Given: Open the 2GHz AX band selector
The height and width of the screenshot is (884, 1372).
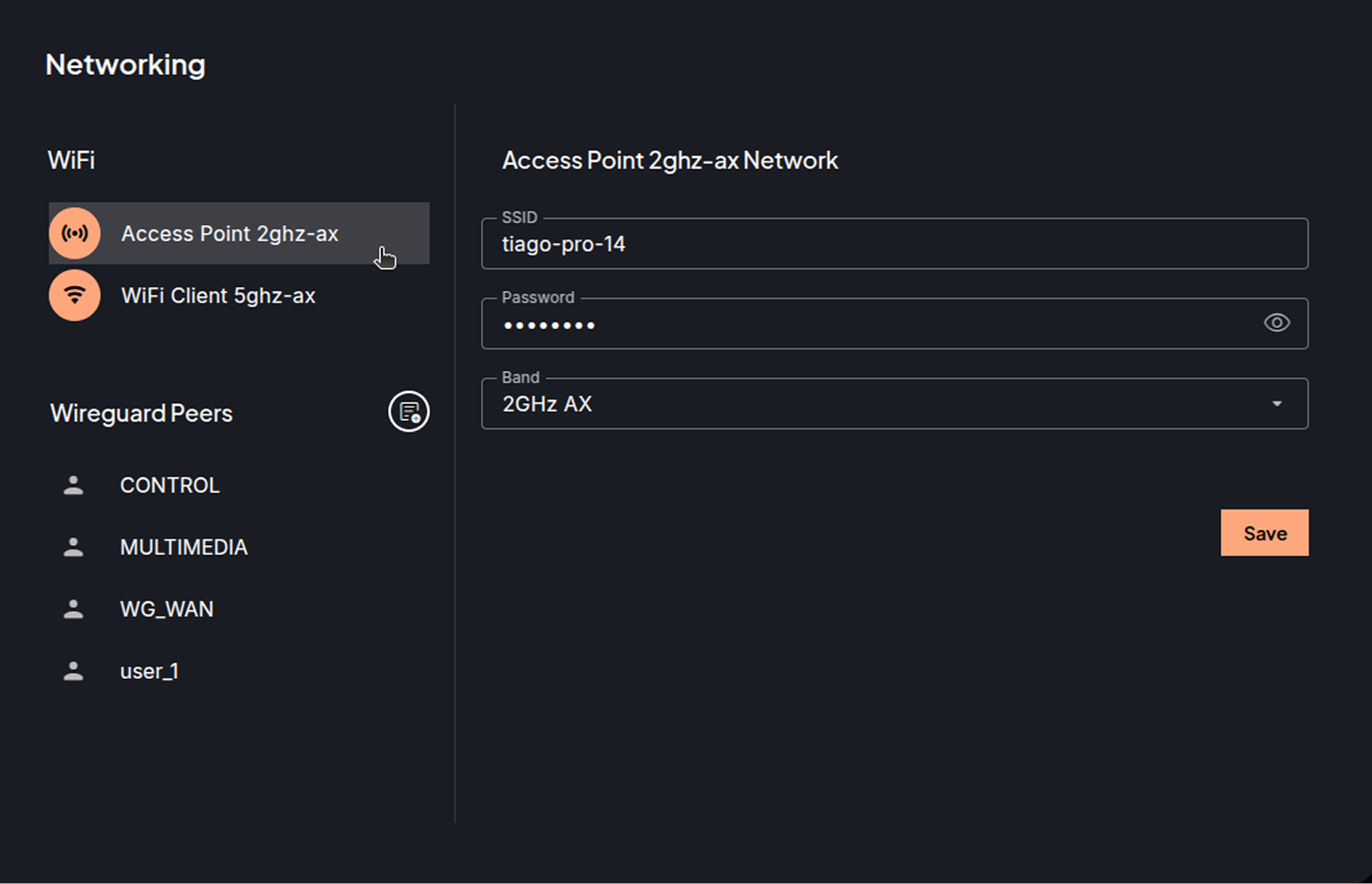Looking at the screenshot, I should click(869, 404).
